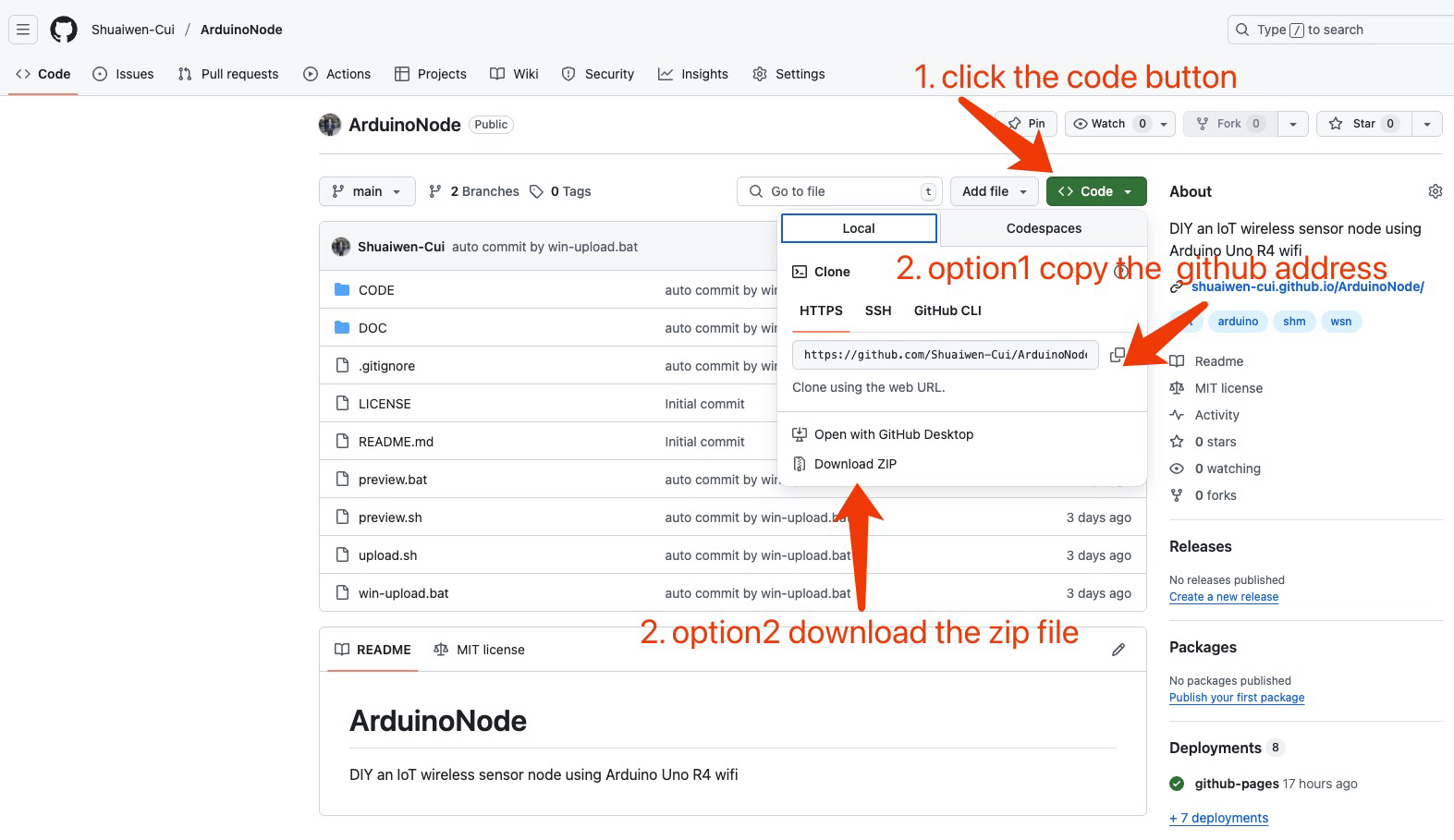Copy the HTTPS clone URL to clipboard
Screen dimensions: 1454x840
pos(1117,355)
